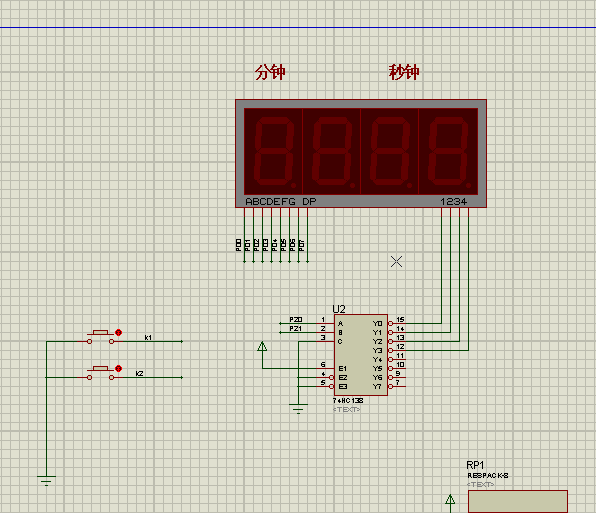Click the P07 wire label under the display
This screenshot has width=596, height=513.
point(302,245)
